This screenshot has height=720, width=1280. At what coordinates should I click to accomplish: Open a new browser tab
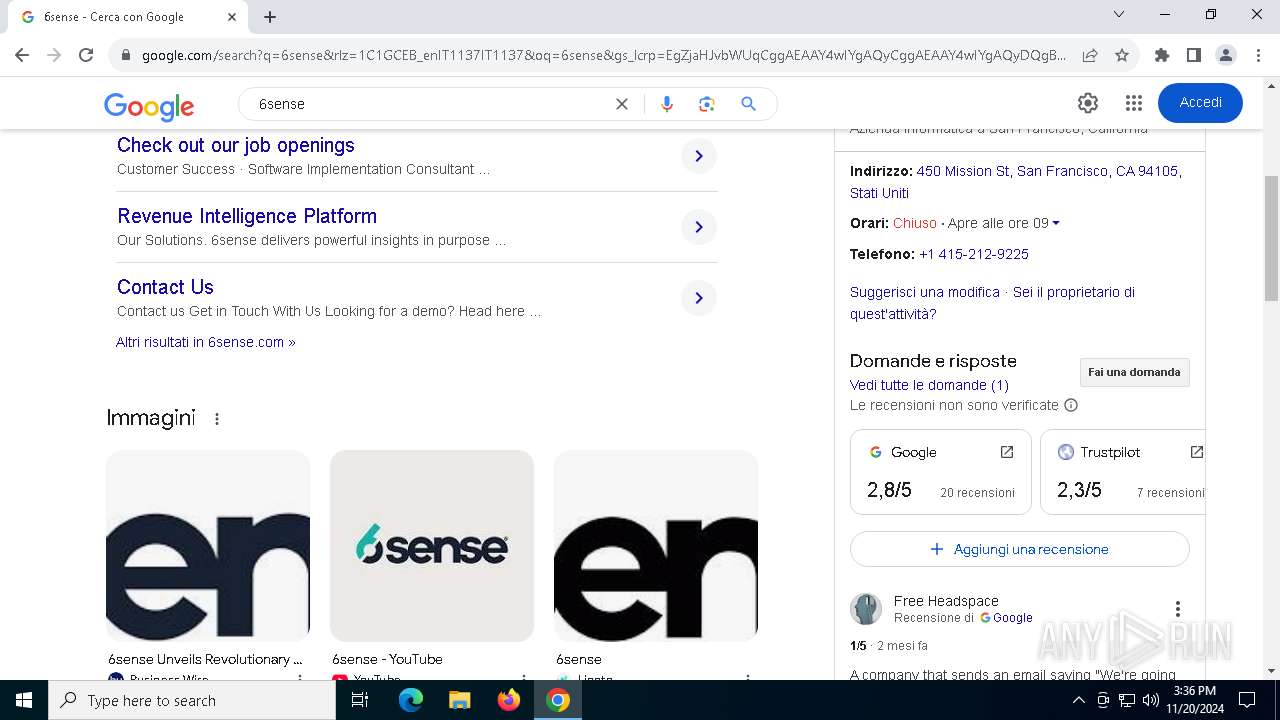(270, 17)
